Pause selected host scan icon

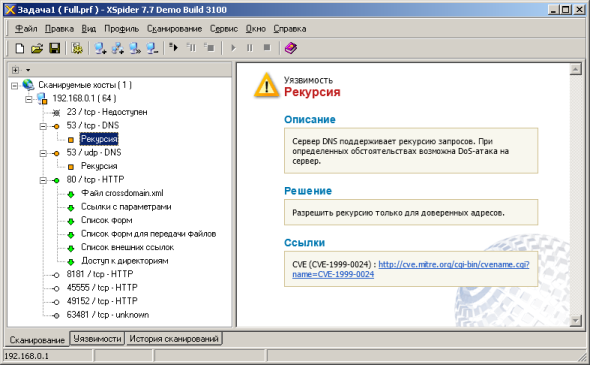pyautogui.click(x=192, y=47)
